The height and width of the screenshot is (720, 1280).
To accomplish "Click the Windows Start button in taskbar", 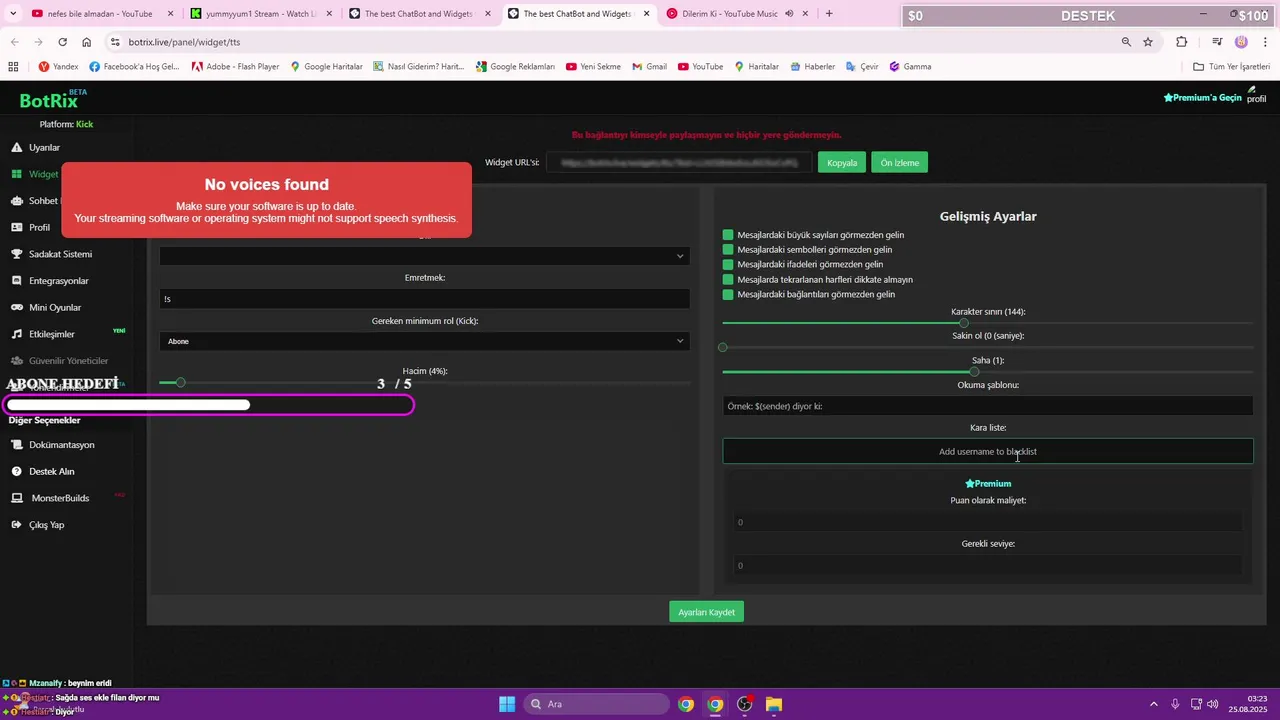I will pyautogui.click(x=507, y=704).
